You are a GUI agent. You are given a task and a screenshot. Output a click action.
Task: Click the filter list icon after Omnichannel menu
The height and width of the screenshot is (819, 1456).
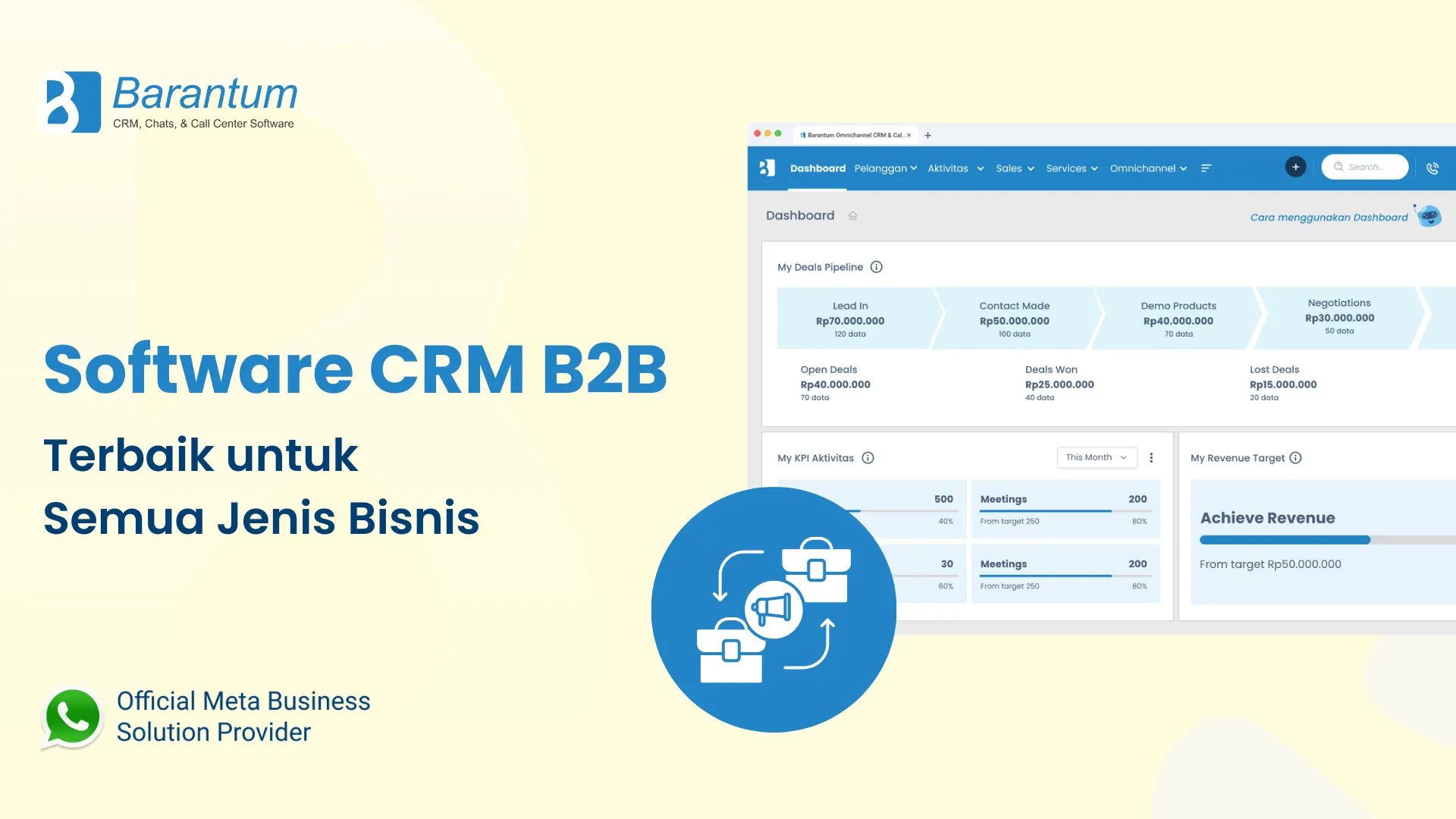[1207, 168]
